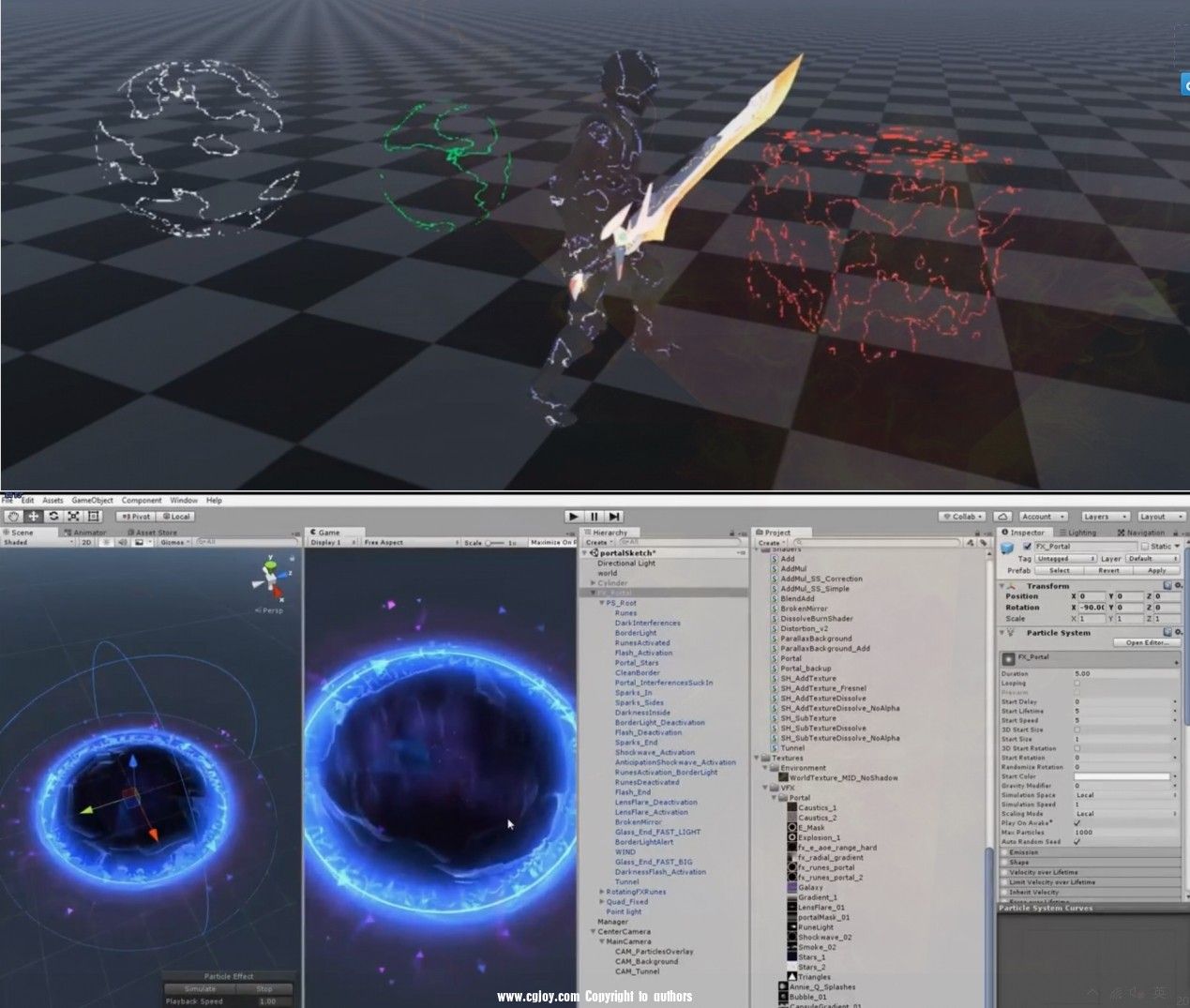Click the FX_Portal cube icon in Inspector
The image size is (1190, 1008).
tap(1007, 548)
